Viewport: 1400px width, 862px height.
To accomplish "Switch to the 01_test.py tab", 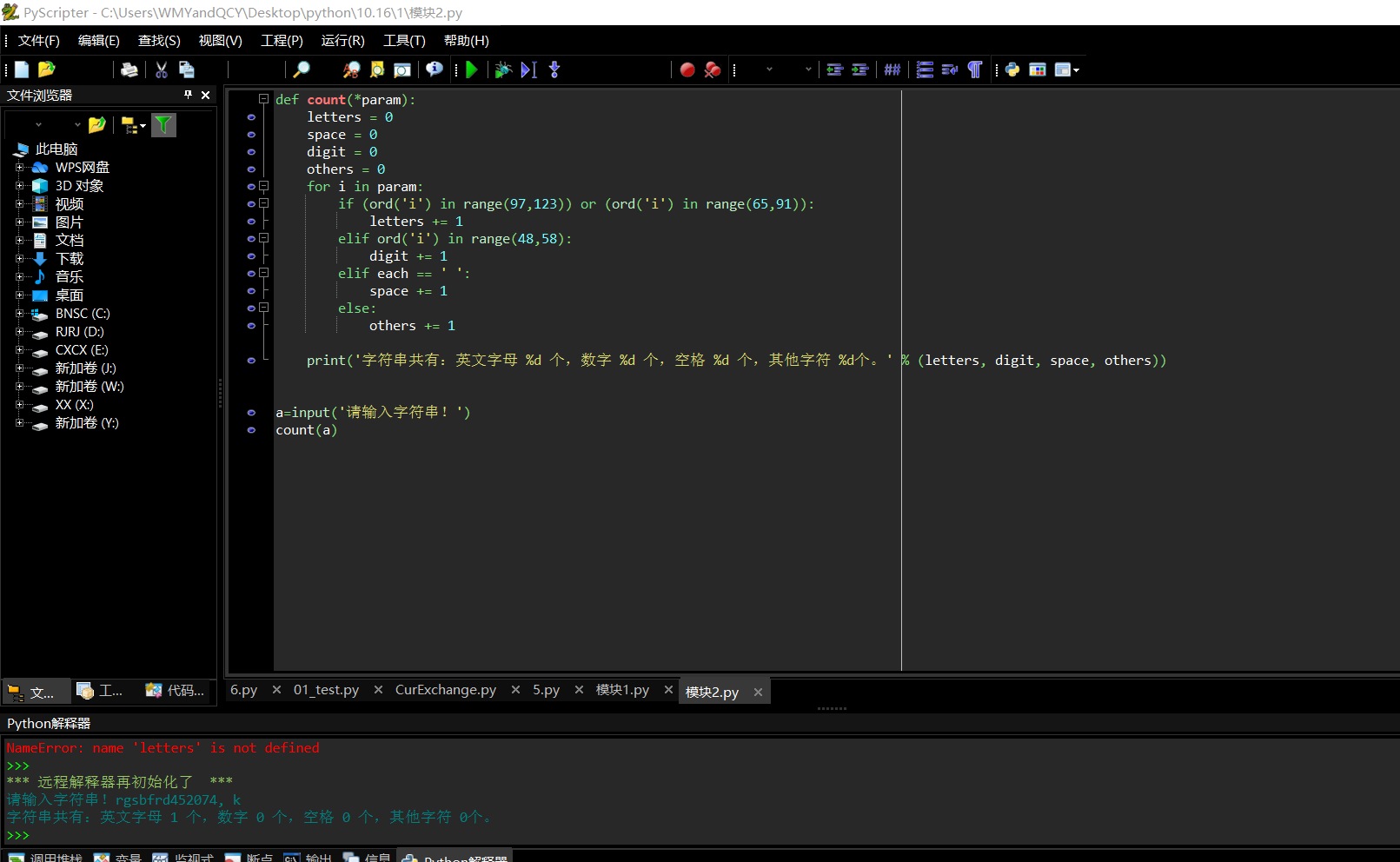I will [x=326, y=690].
